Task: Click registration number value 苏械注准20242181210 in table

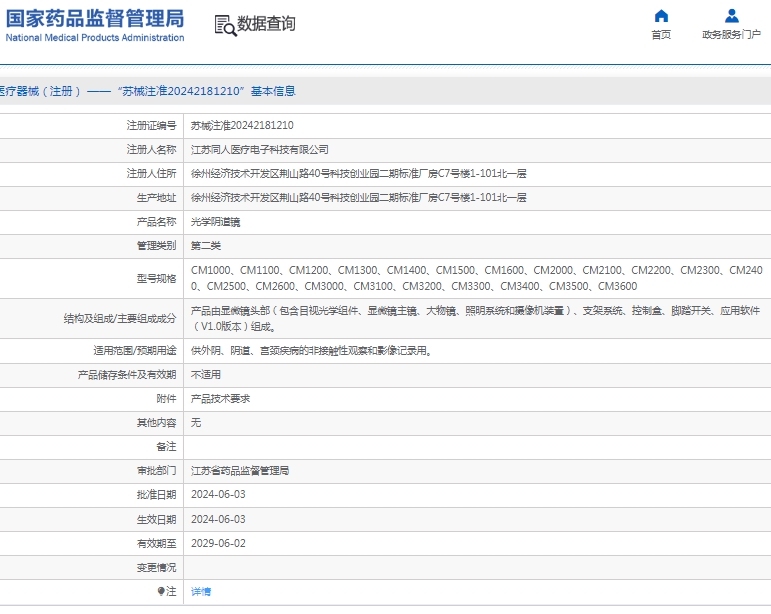Action: coord(242,126)
